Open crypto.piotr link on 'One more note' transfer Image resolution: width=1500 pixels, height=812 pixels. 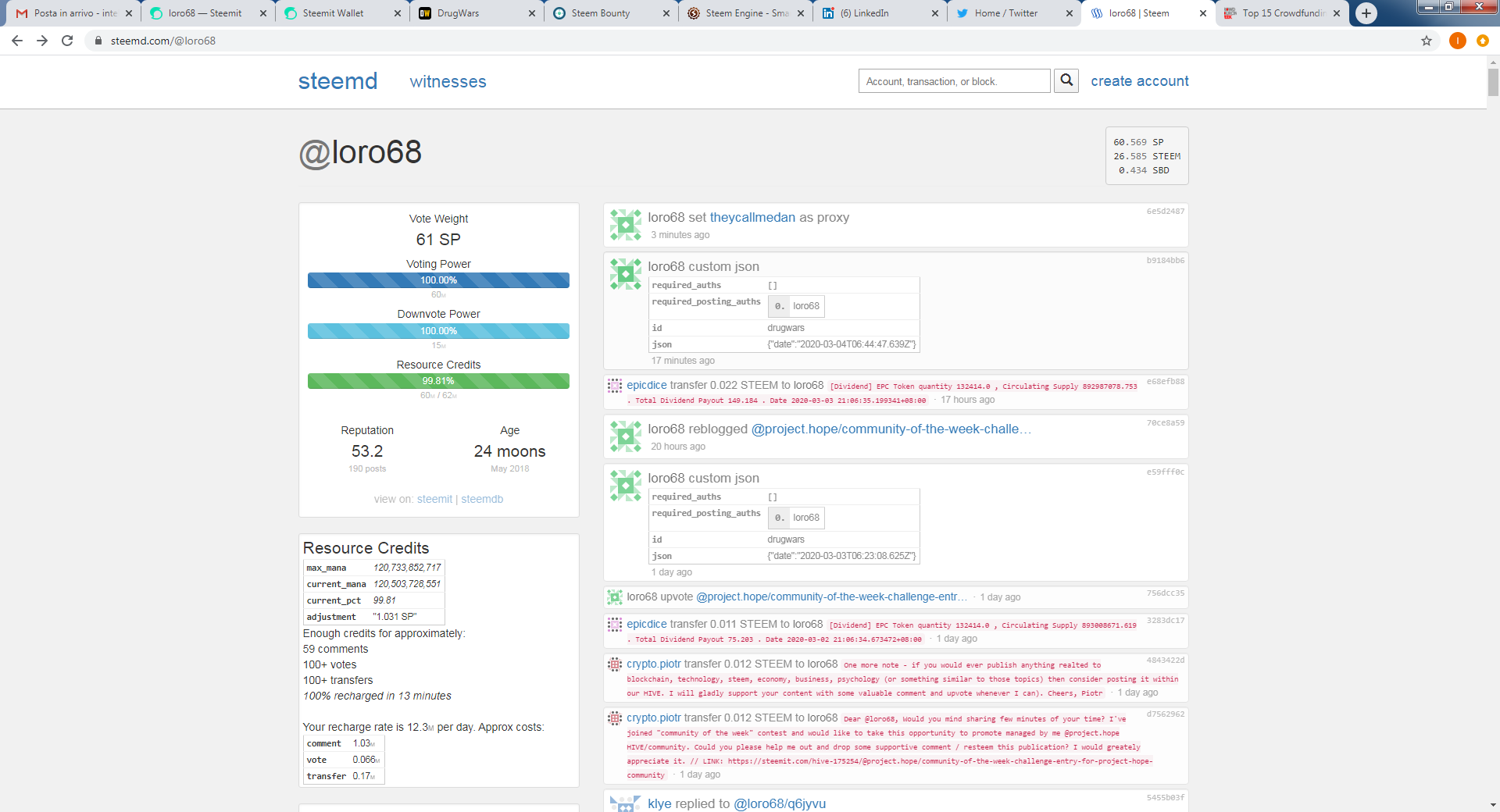[654, 664]
